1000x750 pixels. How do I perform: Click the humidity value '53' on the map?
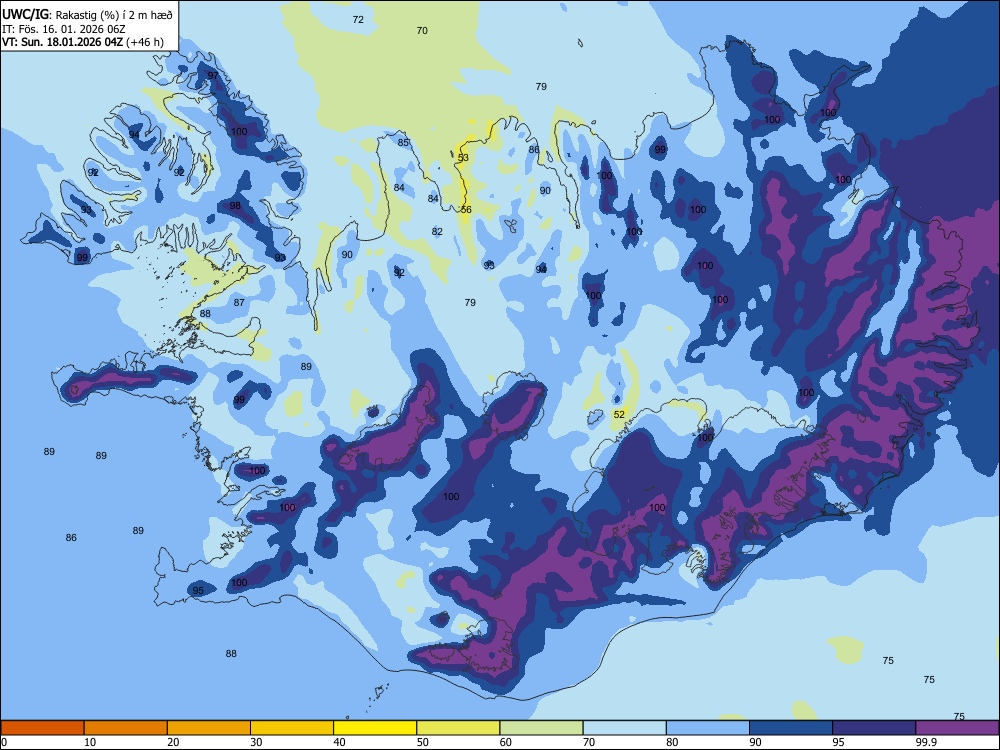pos(463,158)
